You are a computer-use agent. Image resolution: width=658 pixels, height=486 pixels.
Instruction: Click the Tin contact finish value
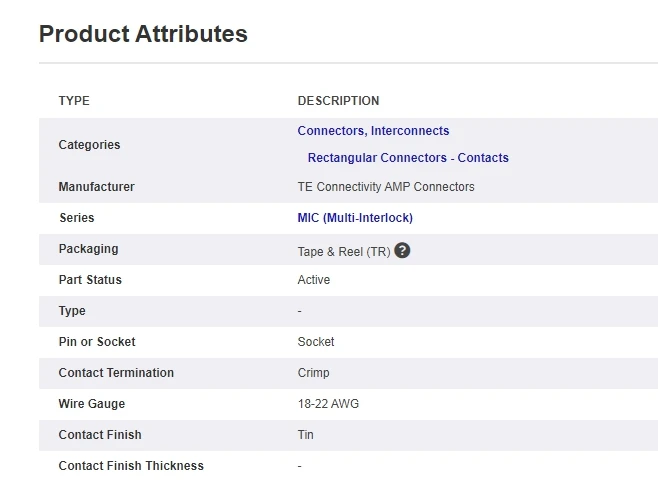tap(306, 435)
